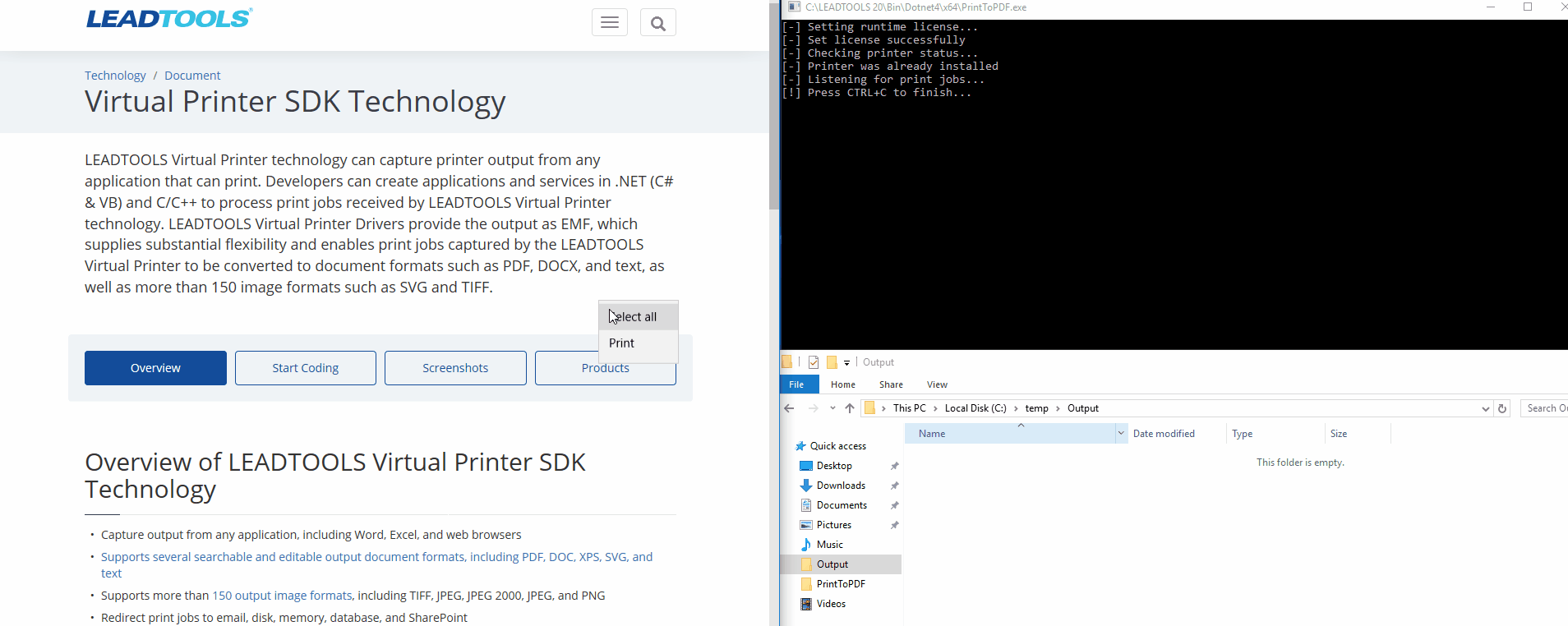Expand the address bar history dropdown
This screenshot has height=626, width=1568.
point(1485,408)
